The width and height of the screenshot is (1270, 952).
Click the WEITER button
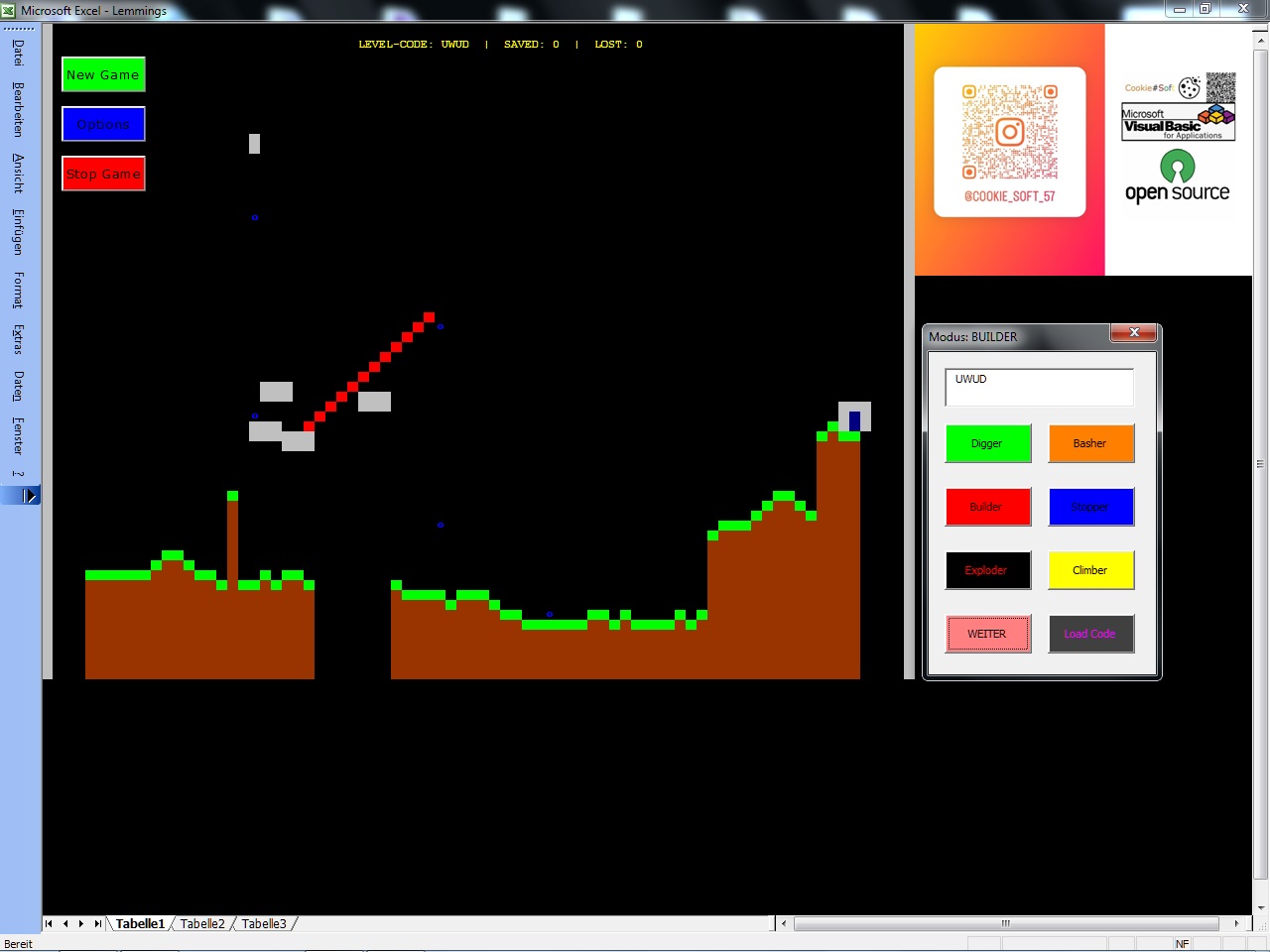coord(988,634)
